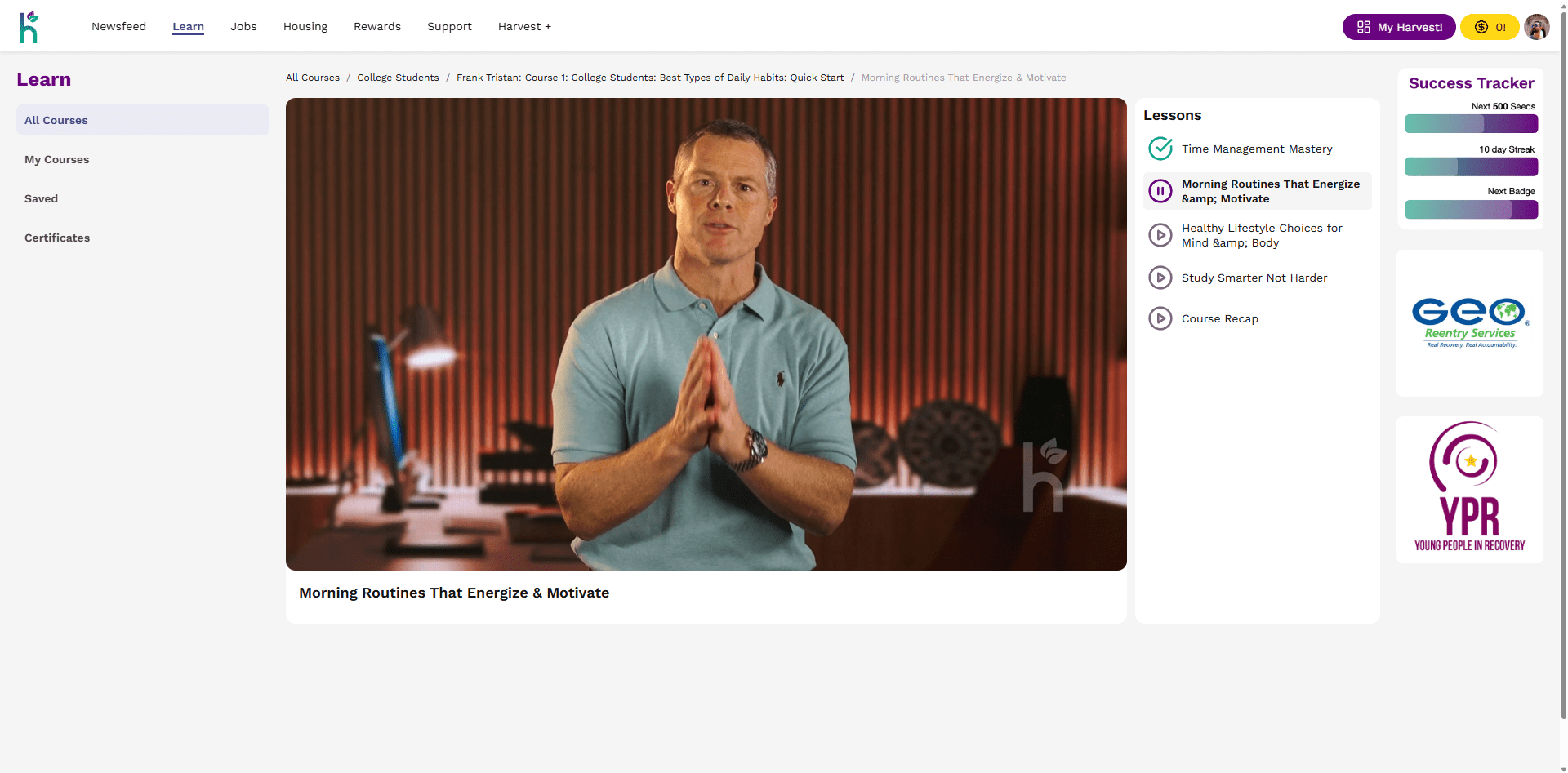
Task: Pause the Morning Routines lesson via its icon
Action: pyautogui.click(x=1160, y=191)
